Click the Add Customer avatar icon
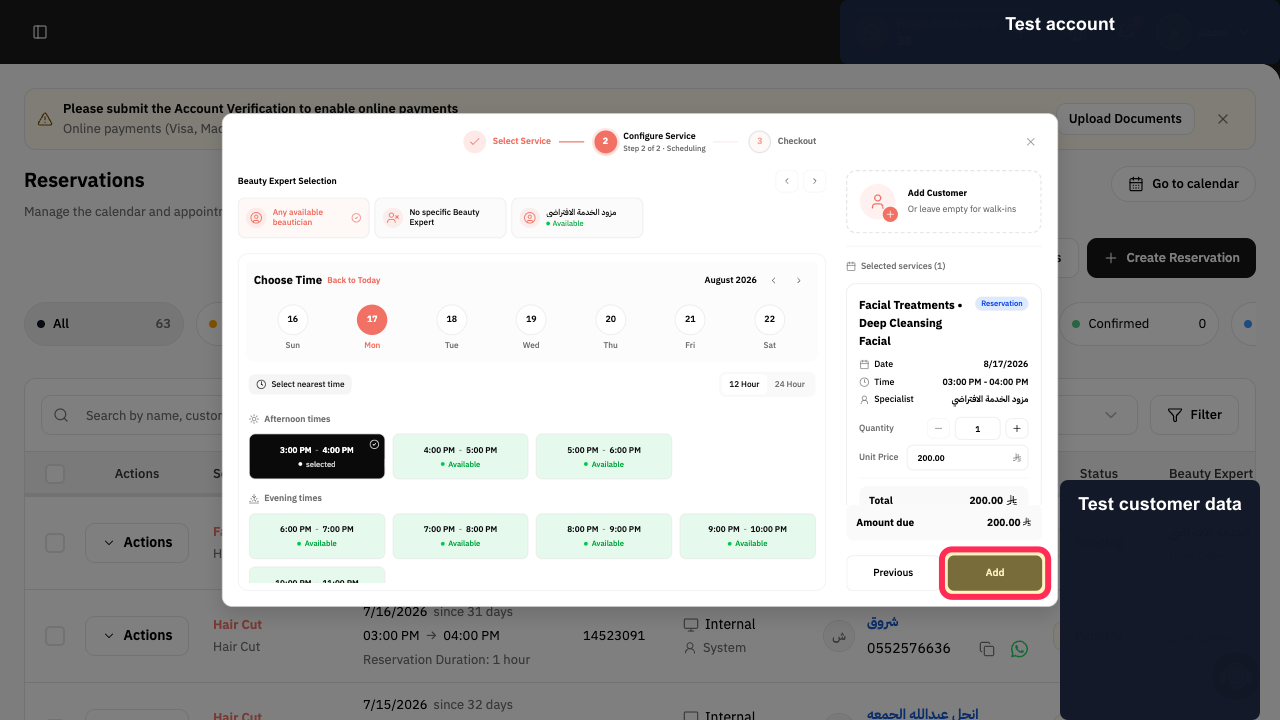1280x720 pixels. (x=878, y=201)
